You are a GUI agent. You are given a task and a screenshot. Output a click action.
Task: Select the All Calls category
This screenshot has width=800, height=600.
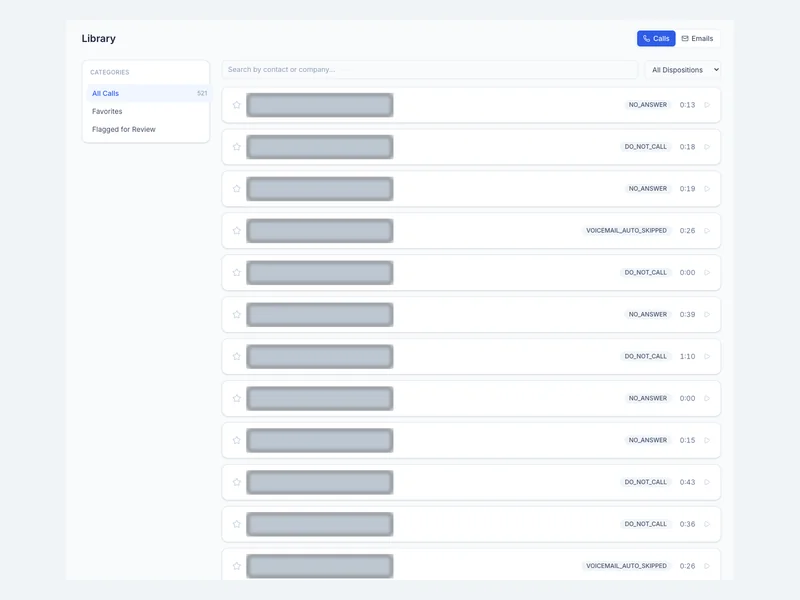click(148, 93)
